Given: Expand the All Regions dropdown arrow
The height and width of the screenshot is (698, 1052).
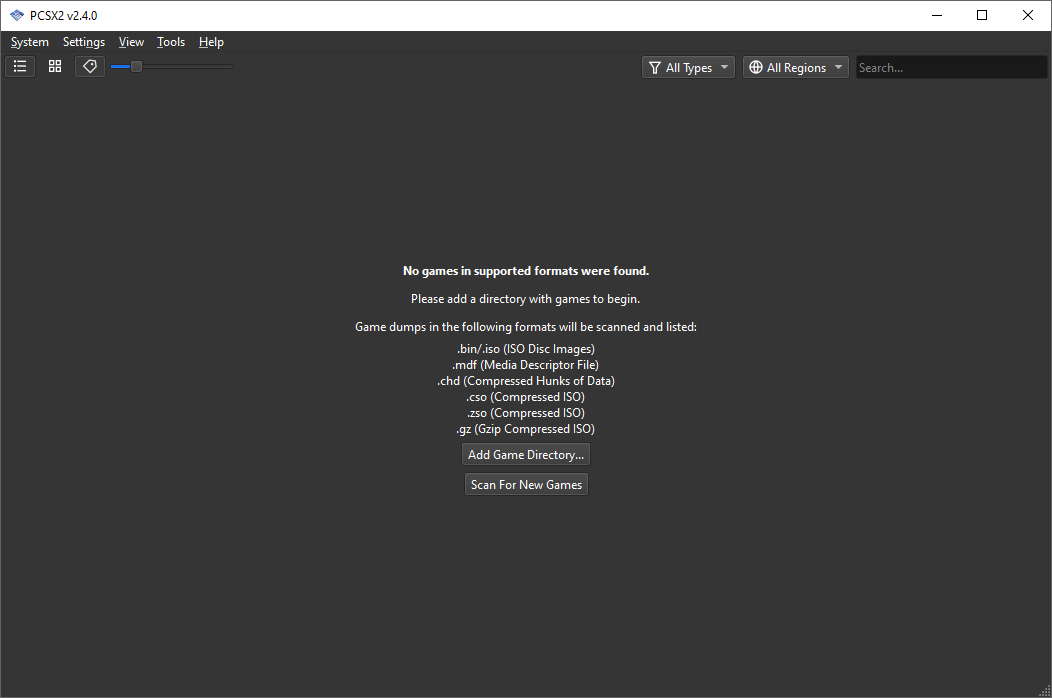Looking at the screenshot, I should [838, 68].
